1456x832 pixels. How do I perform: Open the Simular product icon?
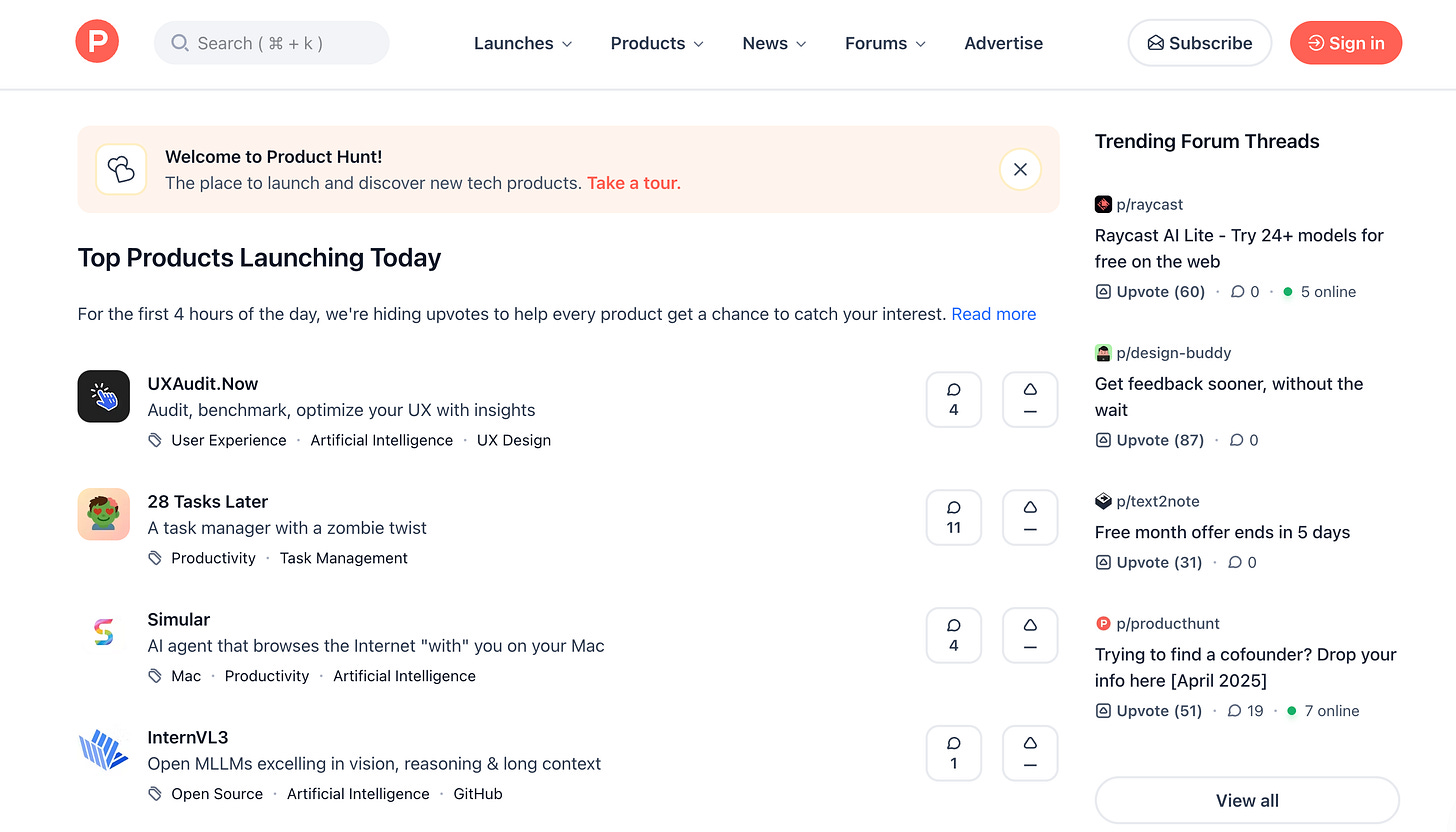point(104,632)
